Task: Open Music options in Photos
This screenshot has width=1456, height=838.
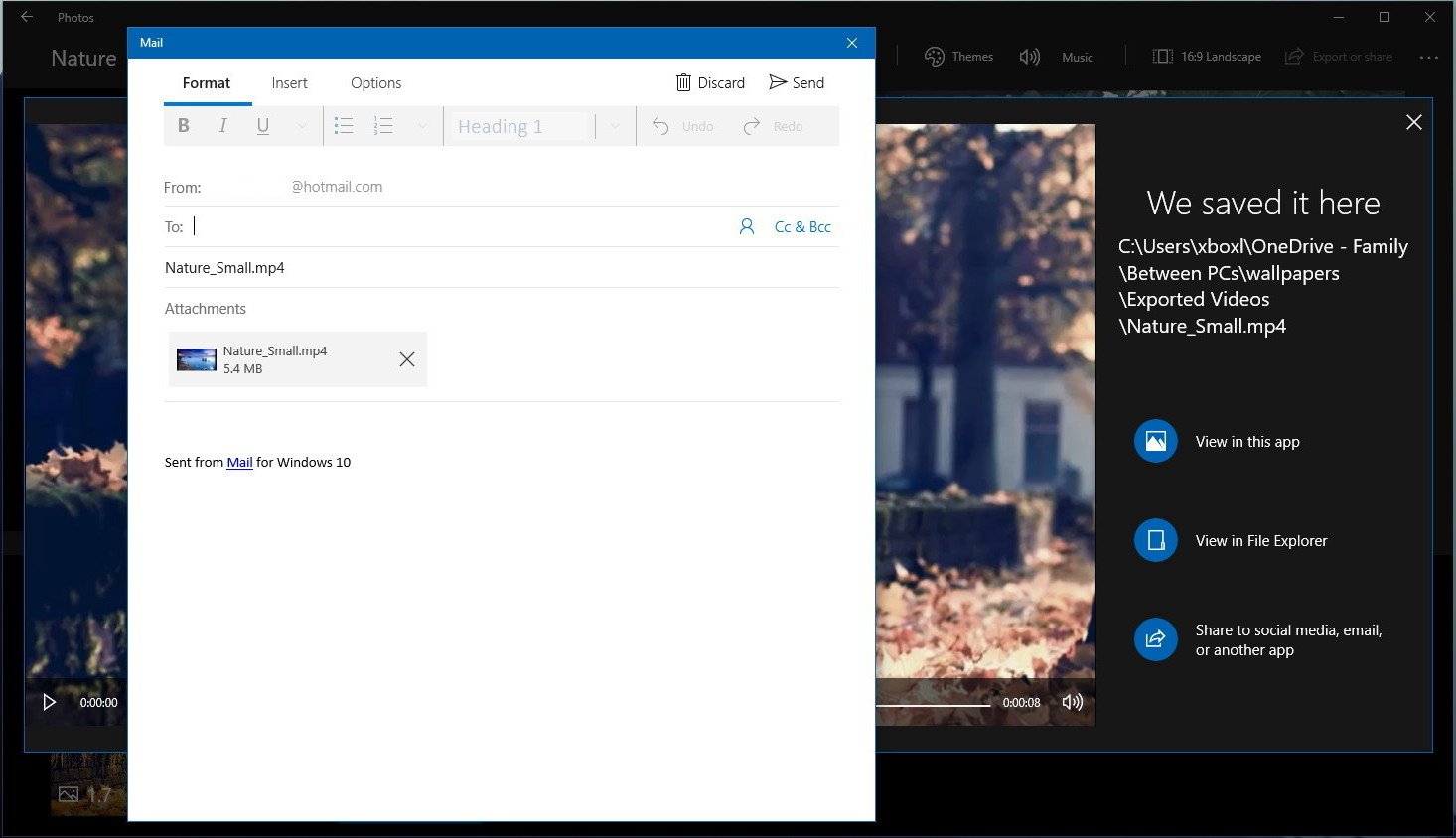Action: tap(1056, 57)
